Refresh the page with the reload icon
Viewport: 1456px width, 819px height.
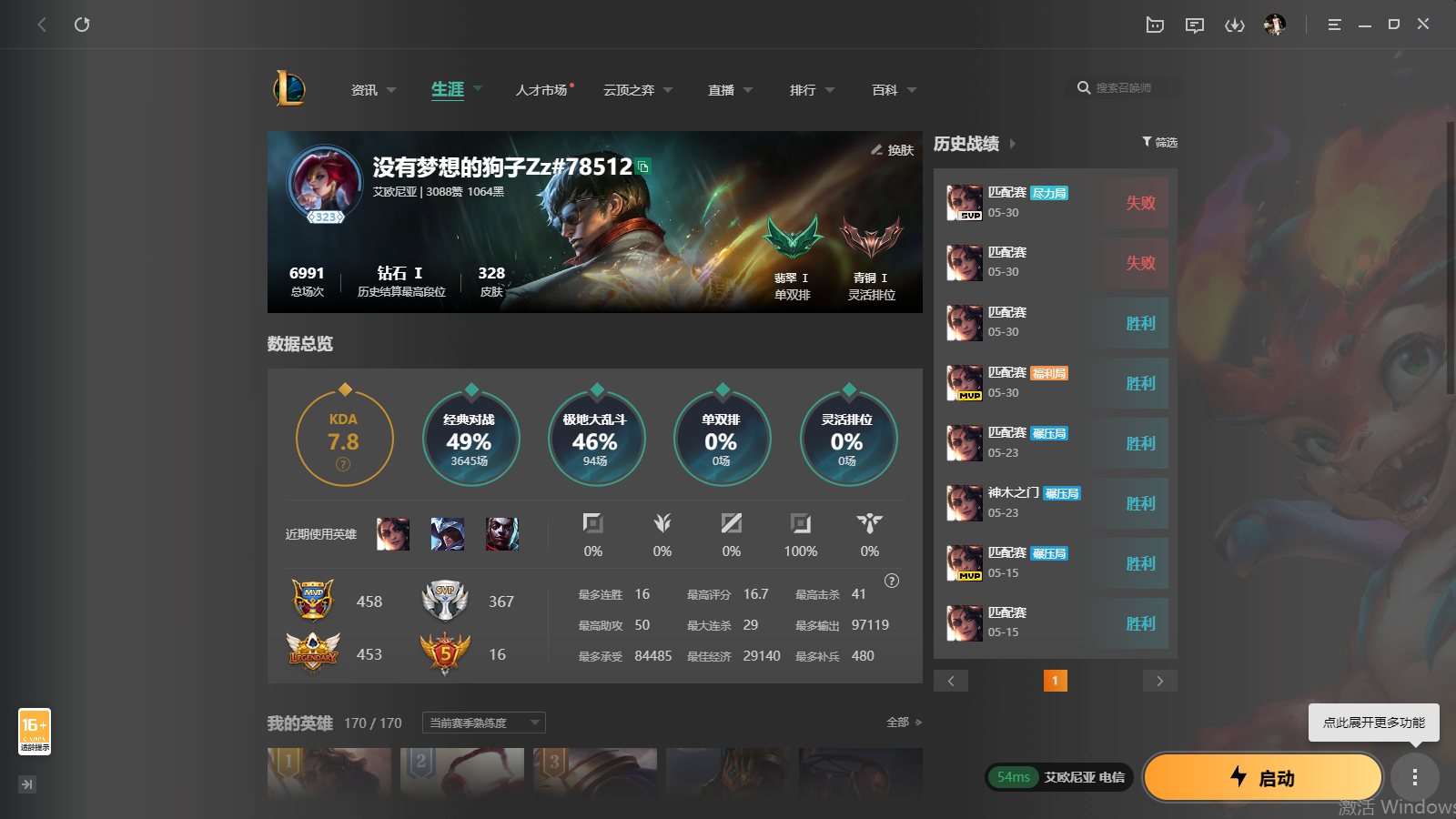point(82,25)
